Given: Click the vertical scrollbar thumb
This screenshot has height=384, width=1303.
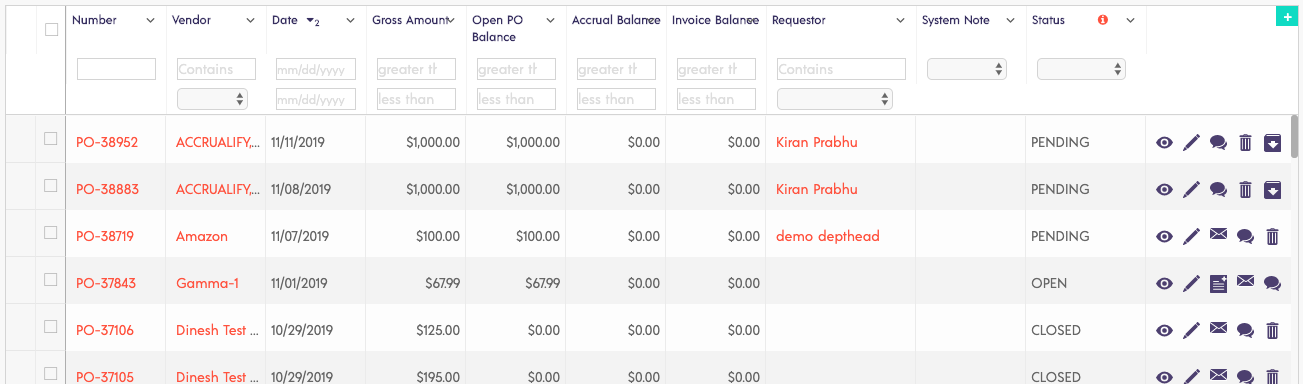Looking at the screenshot, I should 1295,137.
